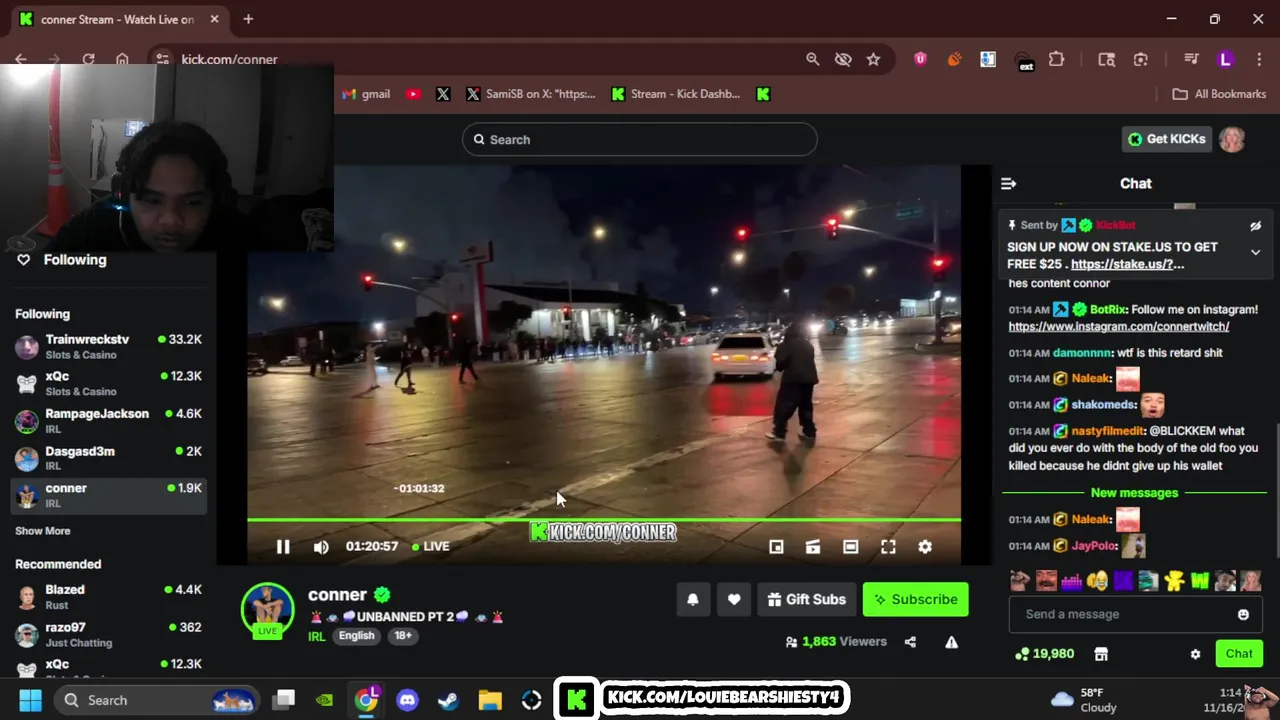Toggle theater mode in player
Image resolution: width=1280 pixels, height=720 pixels.
point(850,547)
